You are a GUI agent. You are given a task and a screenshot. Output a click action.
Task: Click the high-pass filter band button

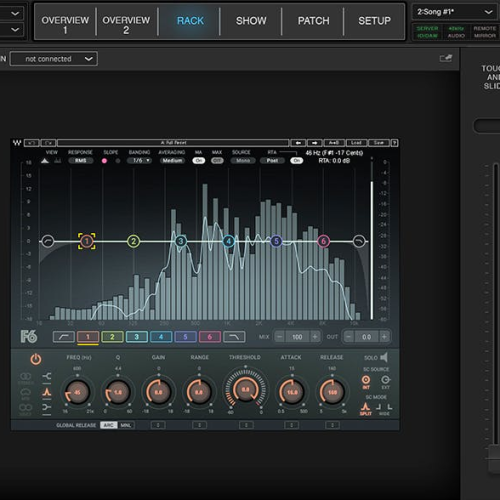[x=63, y=337]
